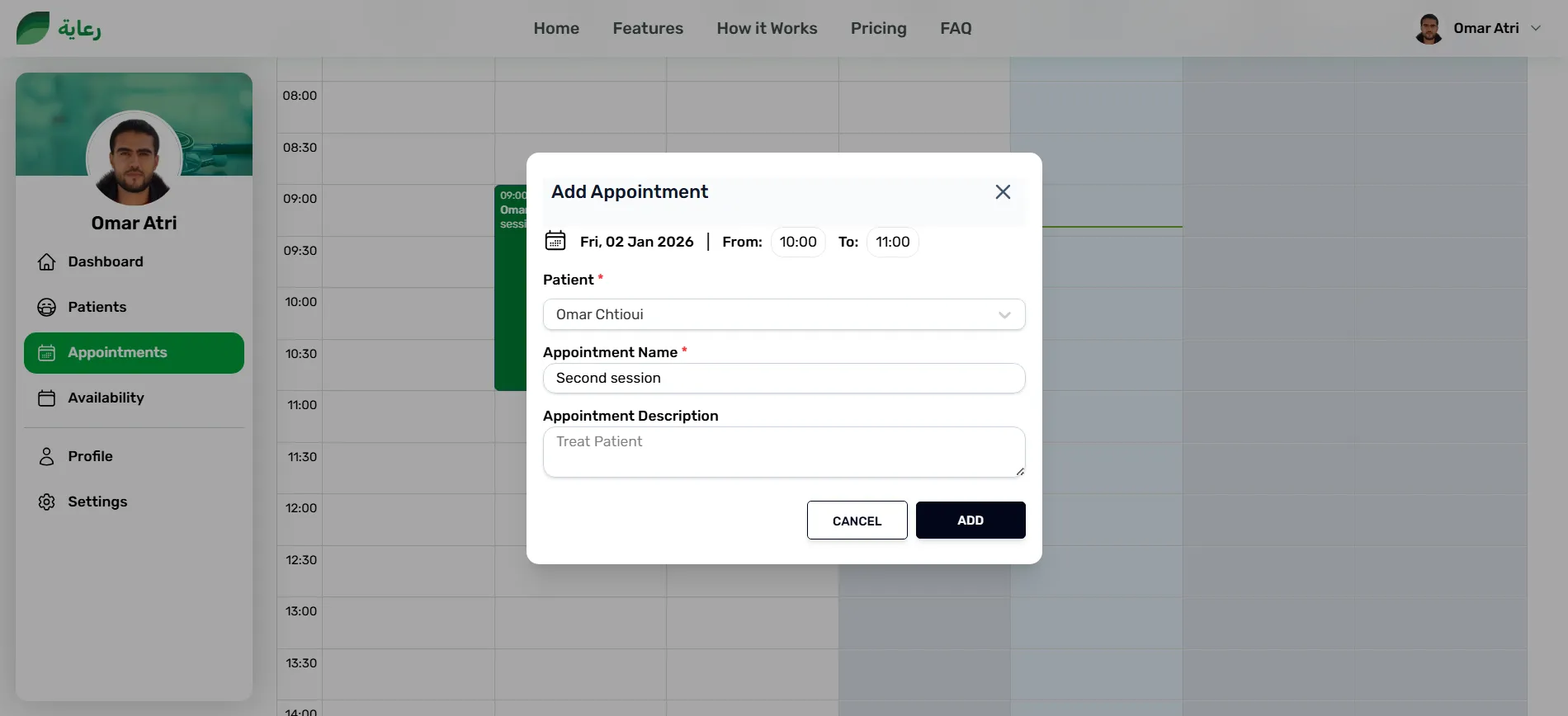Click the Patient dropdown arrow
Viewport: 1568px width, 716px height.
1004,315
